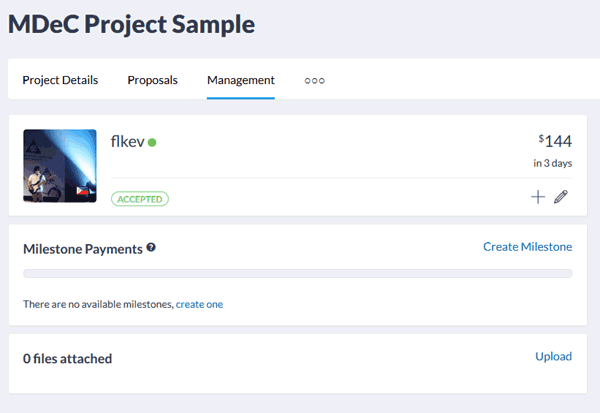Screen dimensions: 600x413
Task: Click the Upload link
Action: 554,356
